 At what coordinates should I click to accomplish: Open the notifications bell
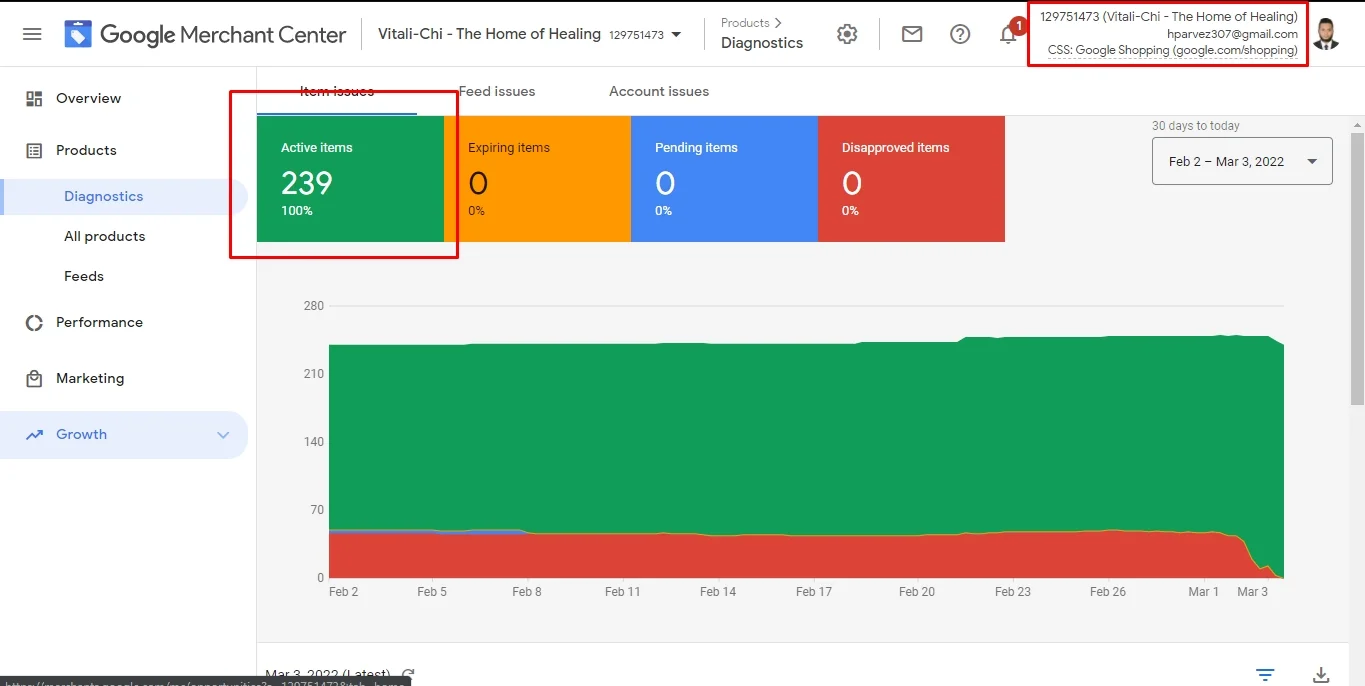(1008, 35)
